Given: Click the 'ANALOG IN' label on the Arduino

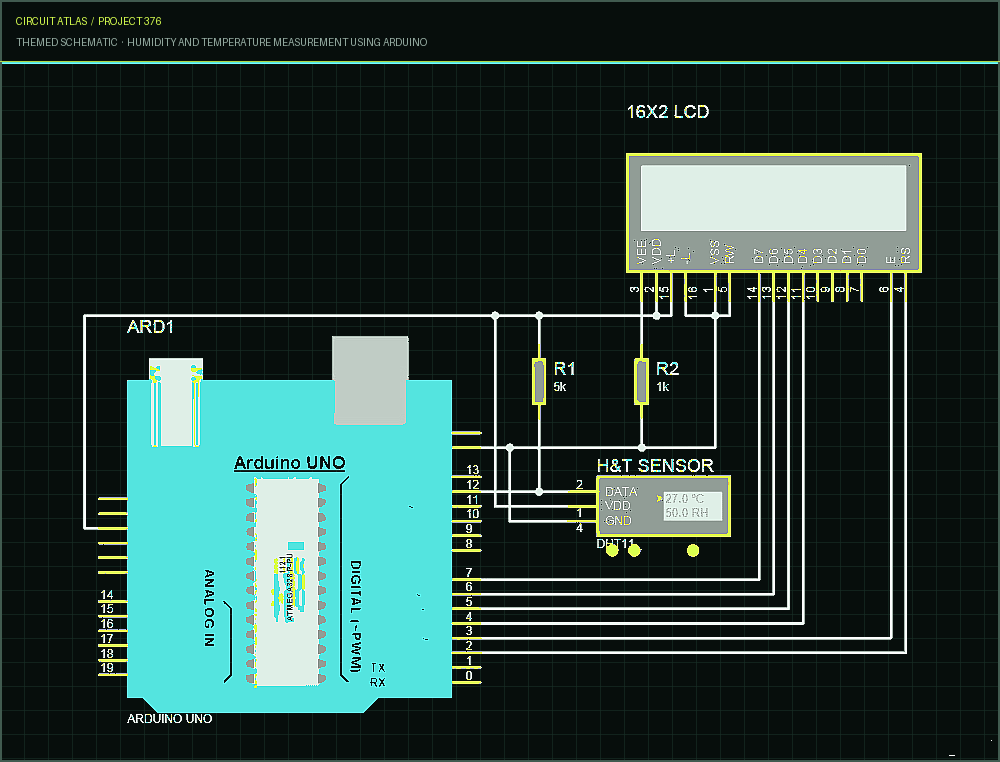Looking at the screenshot, I should [209, 608].
